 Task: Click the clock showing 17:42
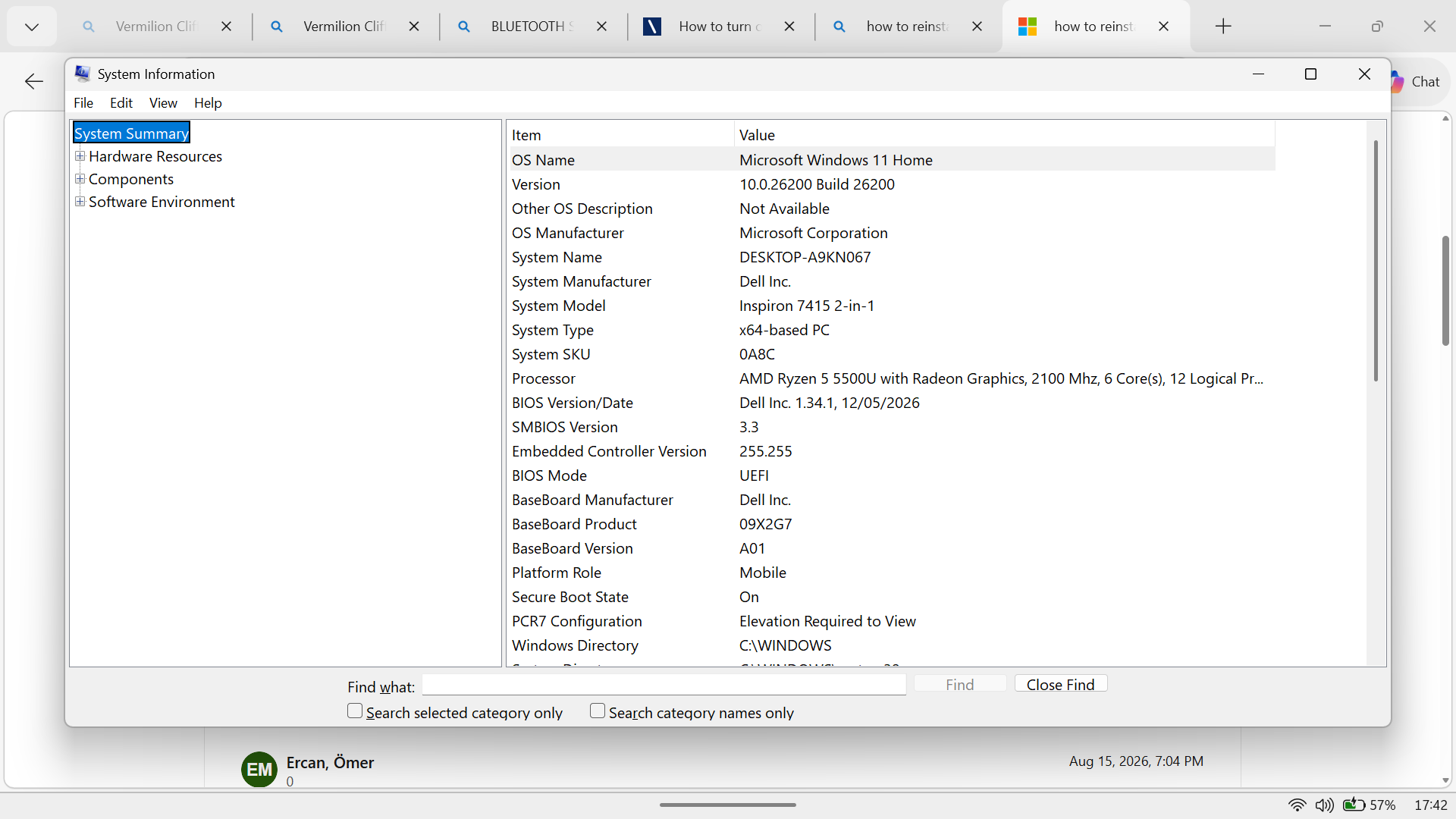tap(1430, 805)
